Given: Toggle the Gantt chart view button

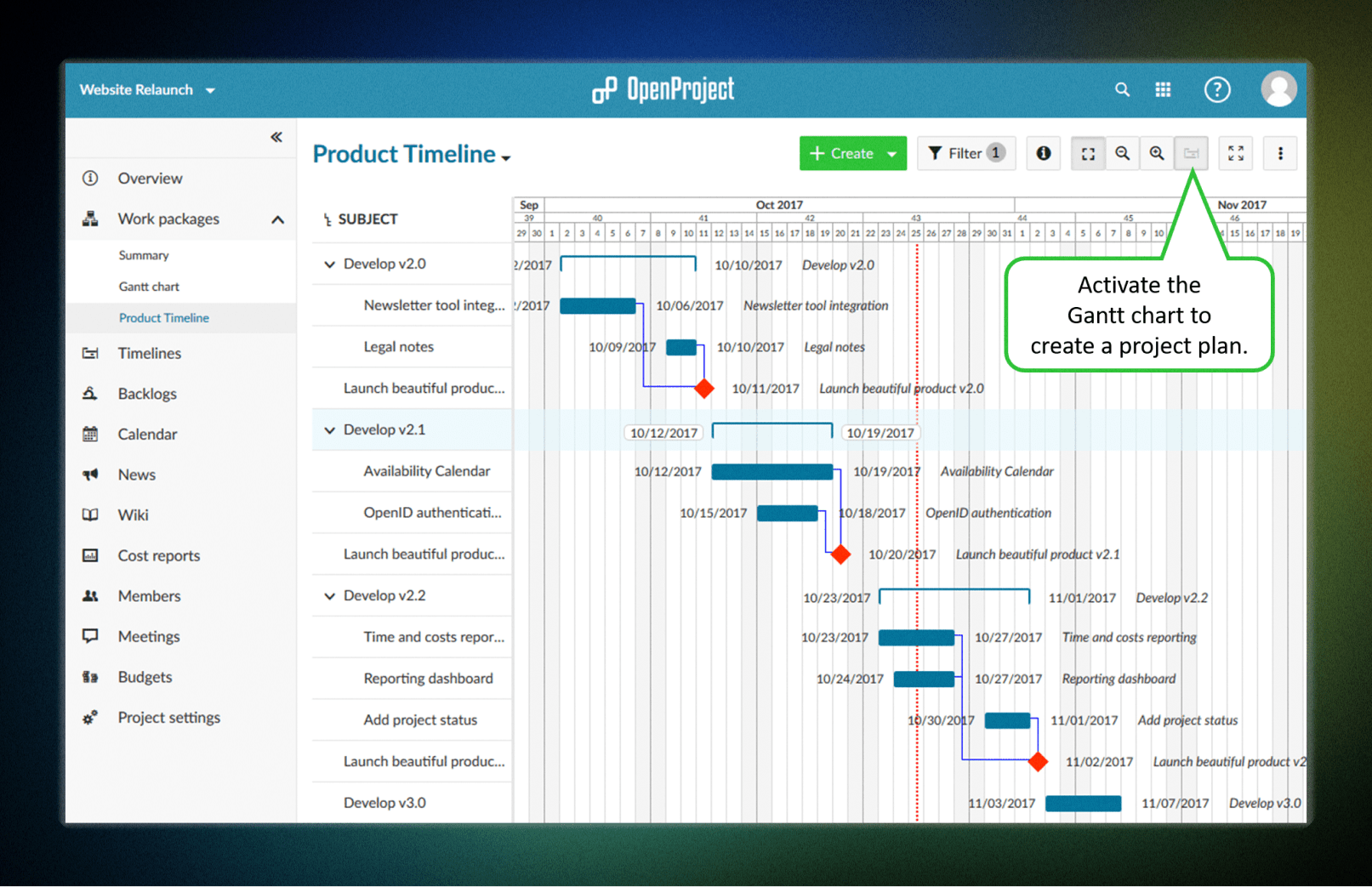Looking at the screenshot, I should point(1191,153).
